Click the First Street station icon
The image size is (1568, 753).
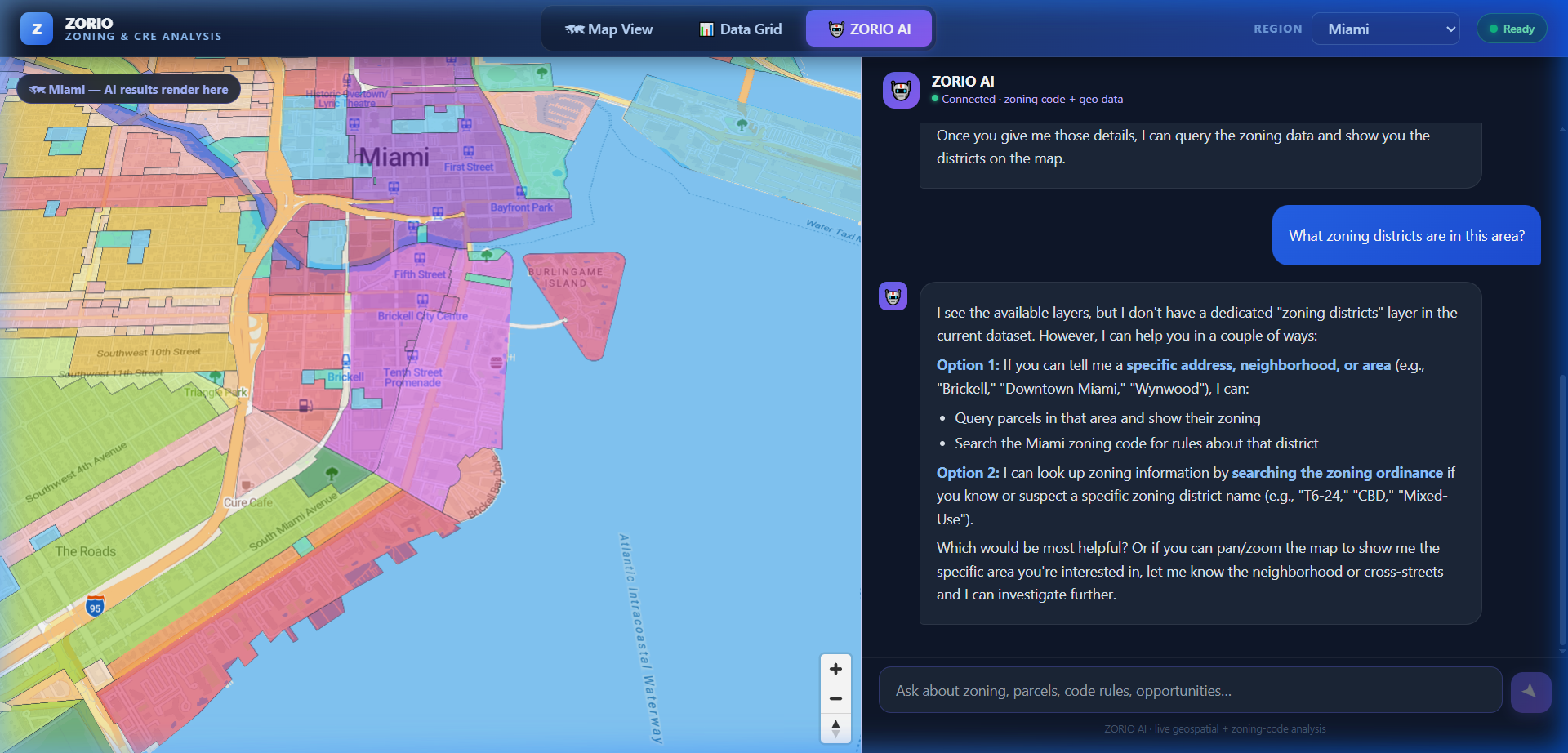[469, 152]
